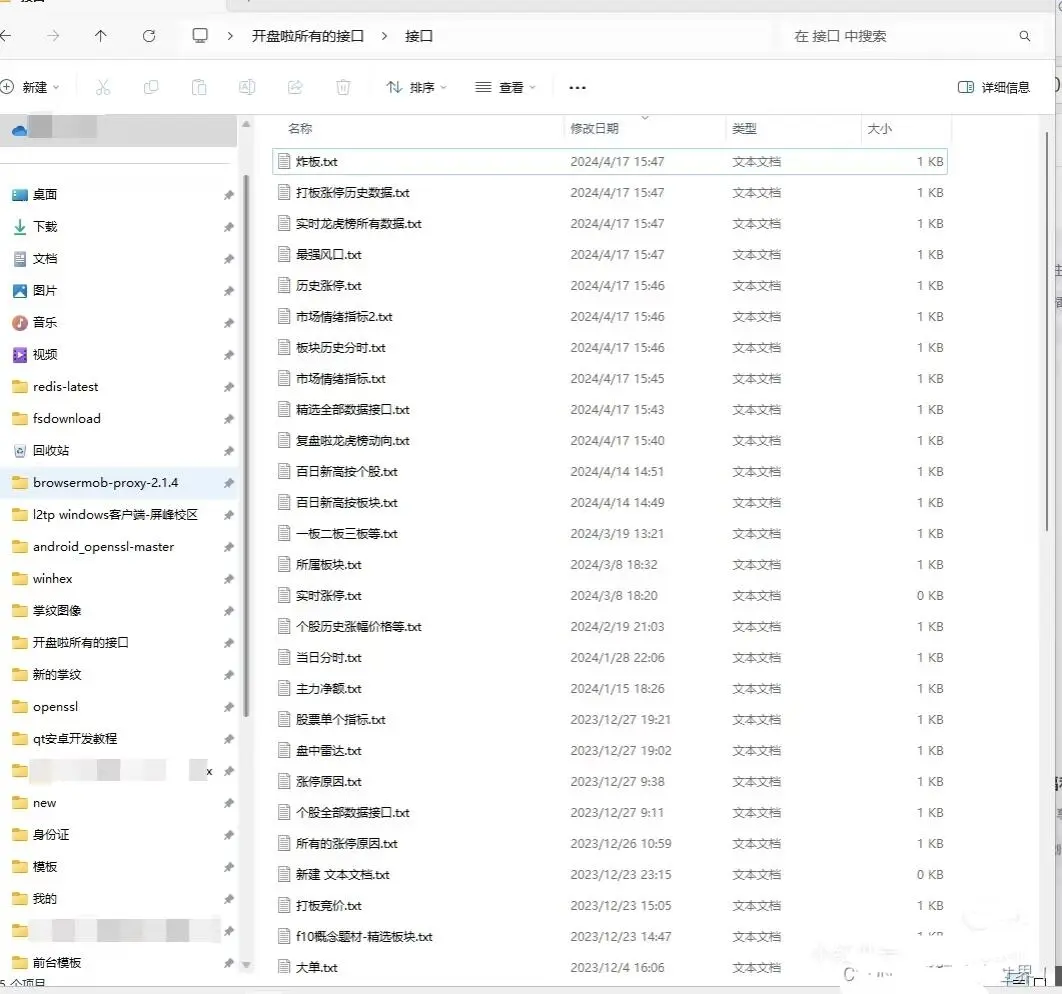Click the search magnifier icon
Viewport: 1062px width, 994px height.
tap(1024, 36)
